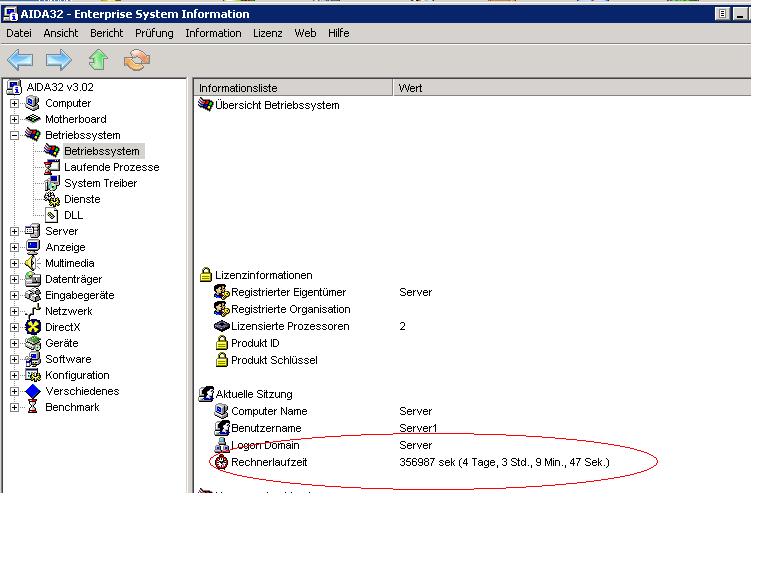Open the Lizenz menu

pyautogui.click(x=267, y=33)
